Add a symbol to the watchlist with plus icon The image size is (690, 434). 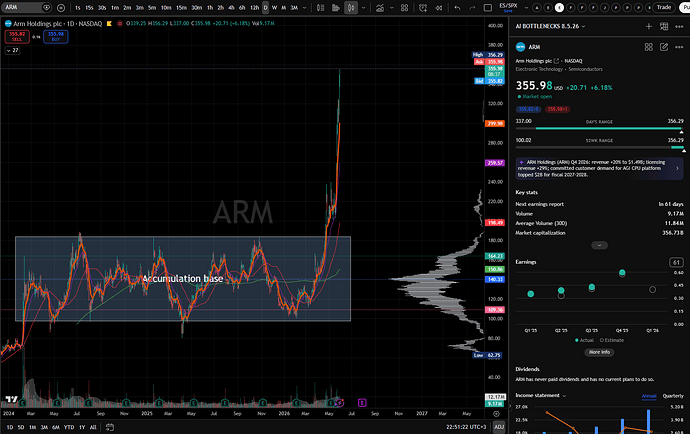649,26
